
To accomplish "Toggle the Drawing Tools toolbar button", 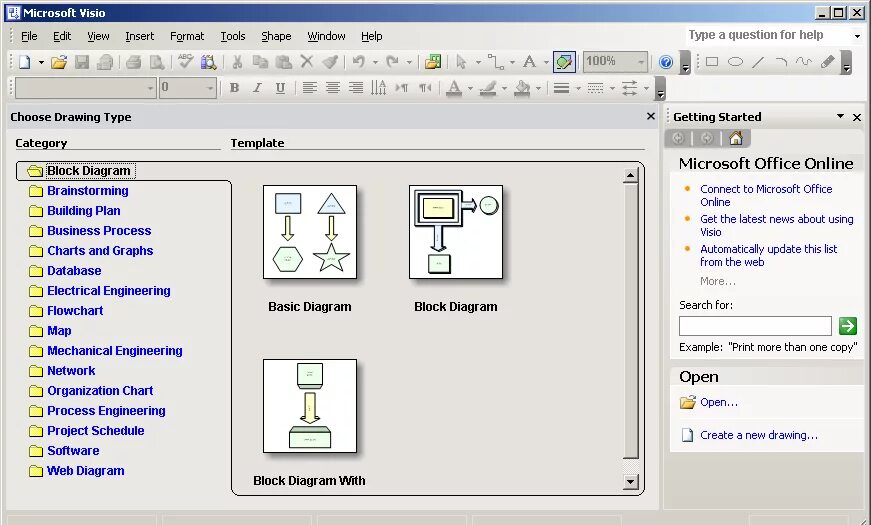I will point(564,62).
